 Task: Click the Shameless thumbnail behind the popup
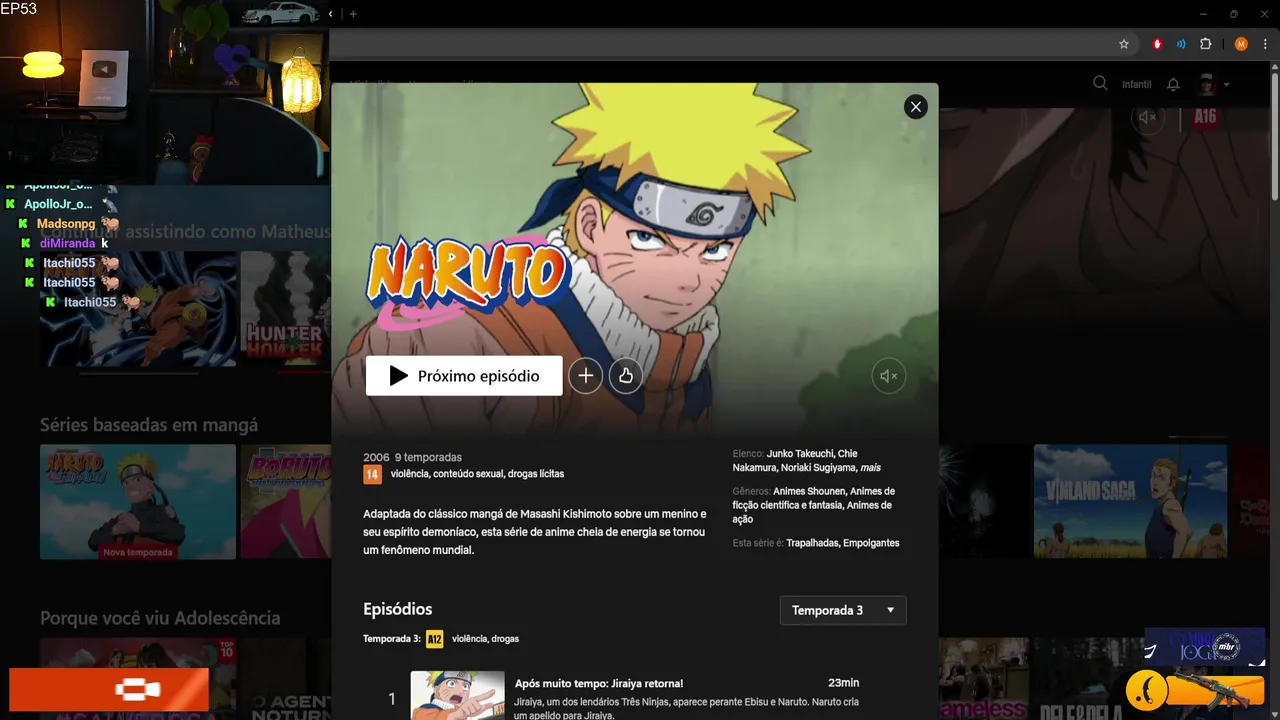pos(985,679)
